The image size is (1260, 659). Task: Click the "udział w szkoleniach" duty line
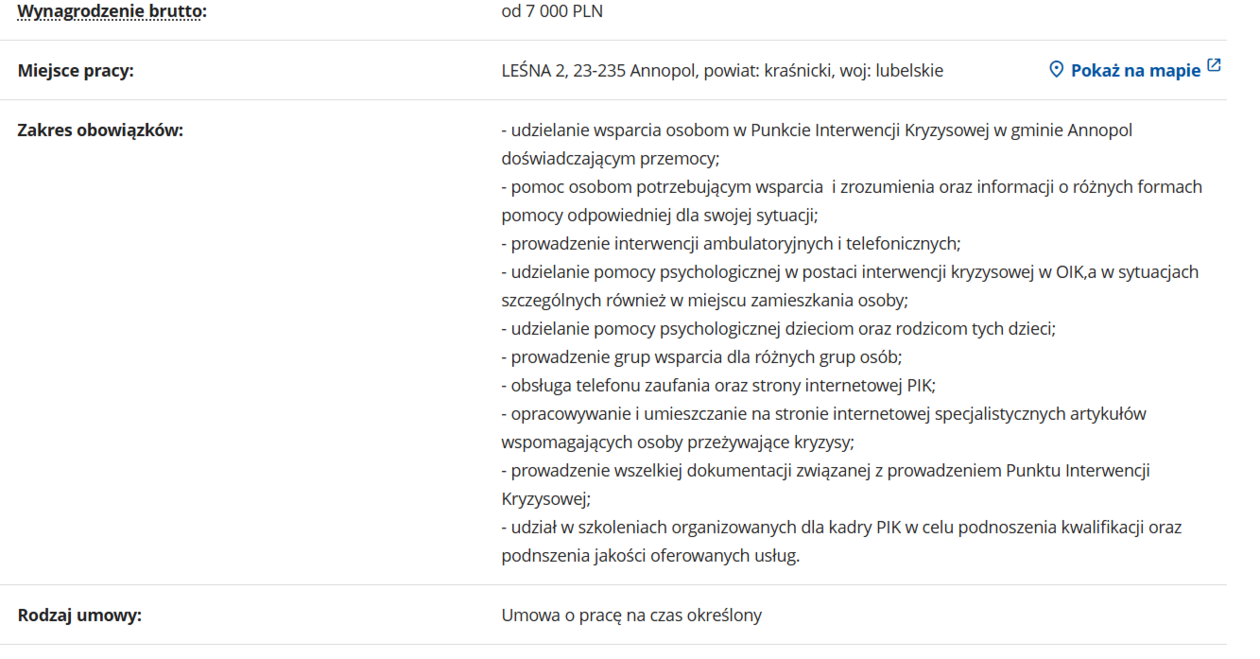840,527
